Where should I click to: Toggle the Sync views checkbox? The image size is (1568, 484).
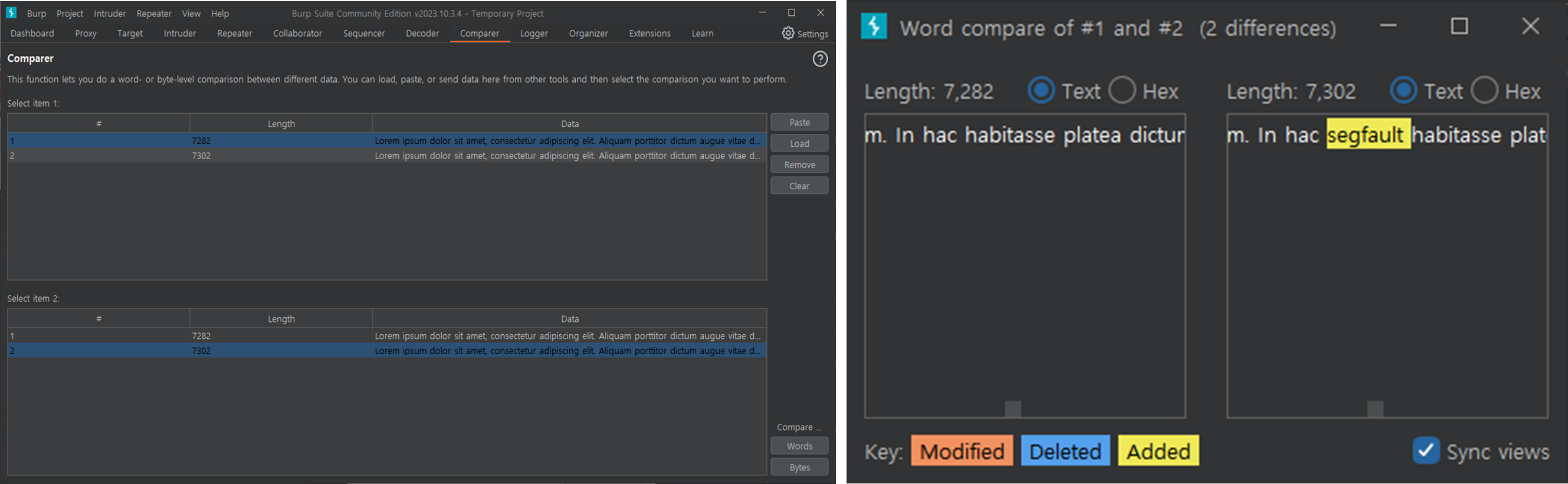pos(1426,450)
